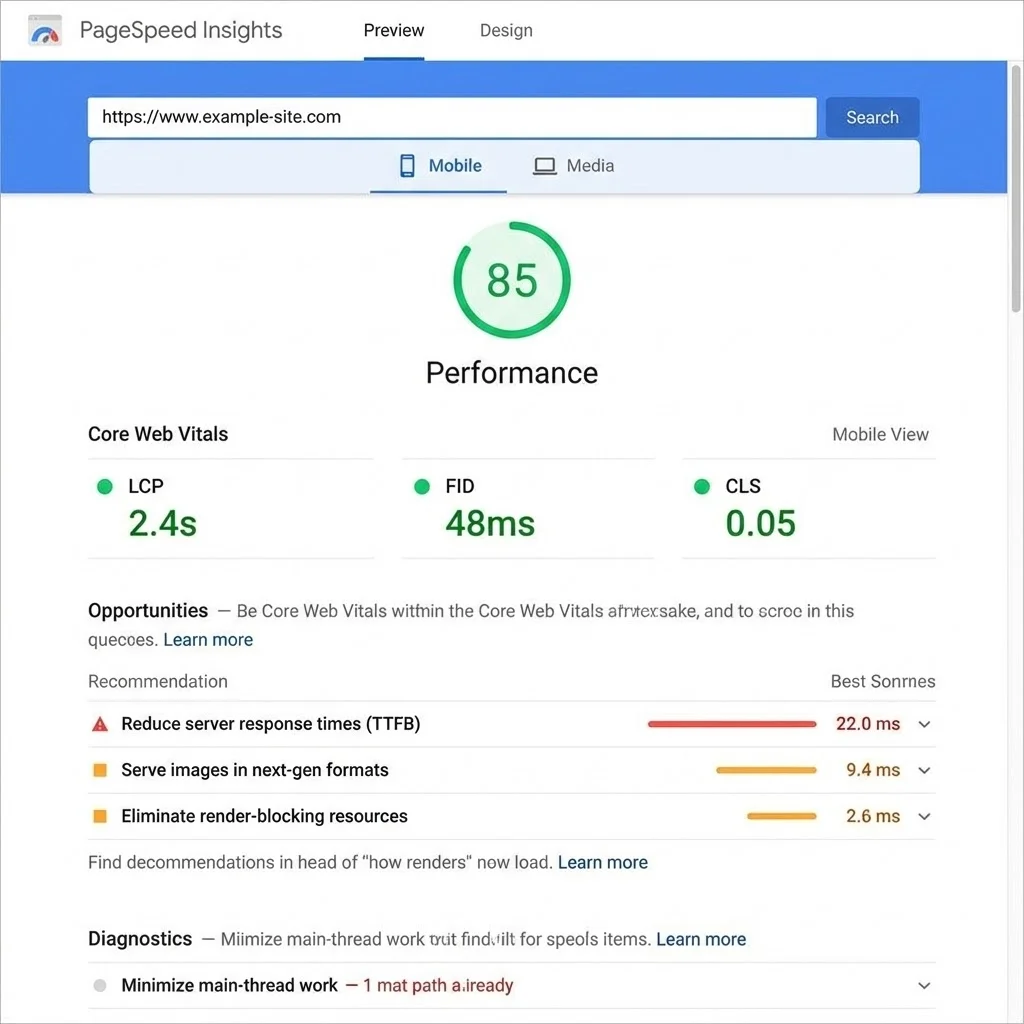Open the Opportunities Learn more link
This screenshot has height=1024, width=1024.
click(x=208, y=639)
